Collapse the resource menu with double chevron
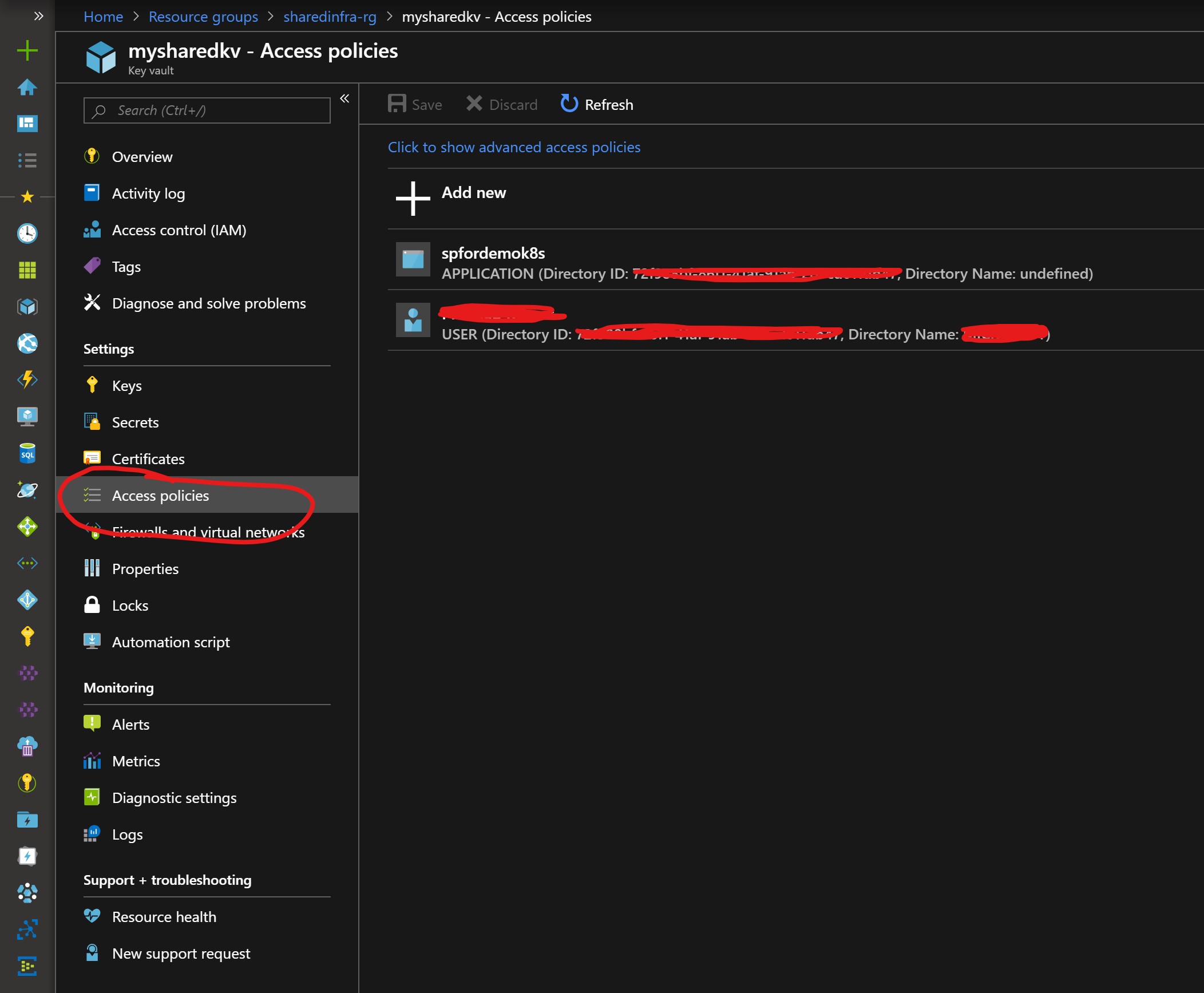The image size is (1204, 993). [344, 98]
